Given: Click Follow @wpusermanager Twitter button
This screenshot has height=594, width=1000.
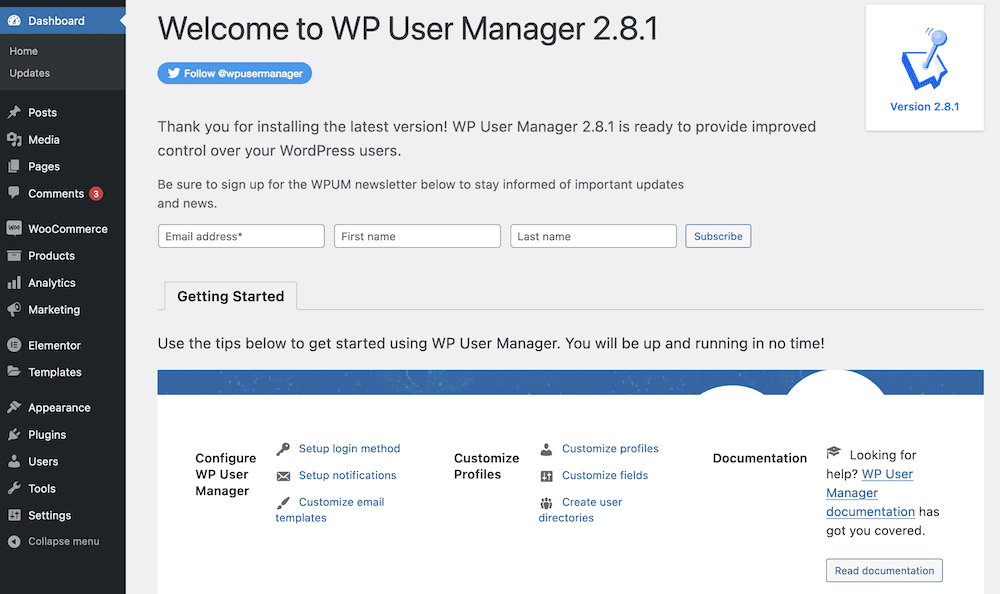Looking at the screenshot, I should tap(235, 73).
